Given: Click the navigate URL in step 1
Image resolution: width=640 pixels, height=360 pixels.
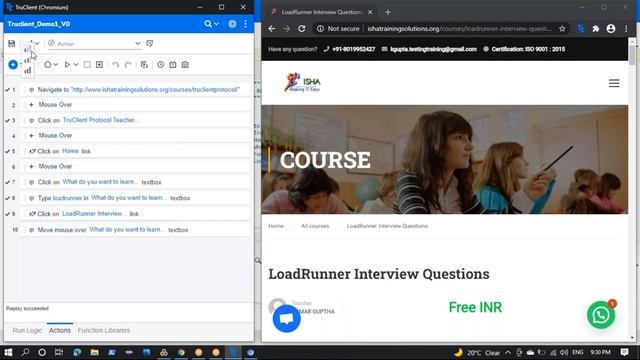Looking at the screenshot, I should pyautogui.click(x=155, y=89).
